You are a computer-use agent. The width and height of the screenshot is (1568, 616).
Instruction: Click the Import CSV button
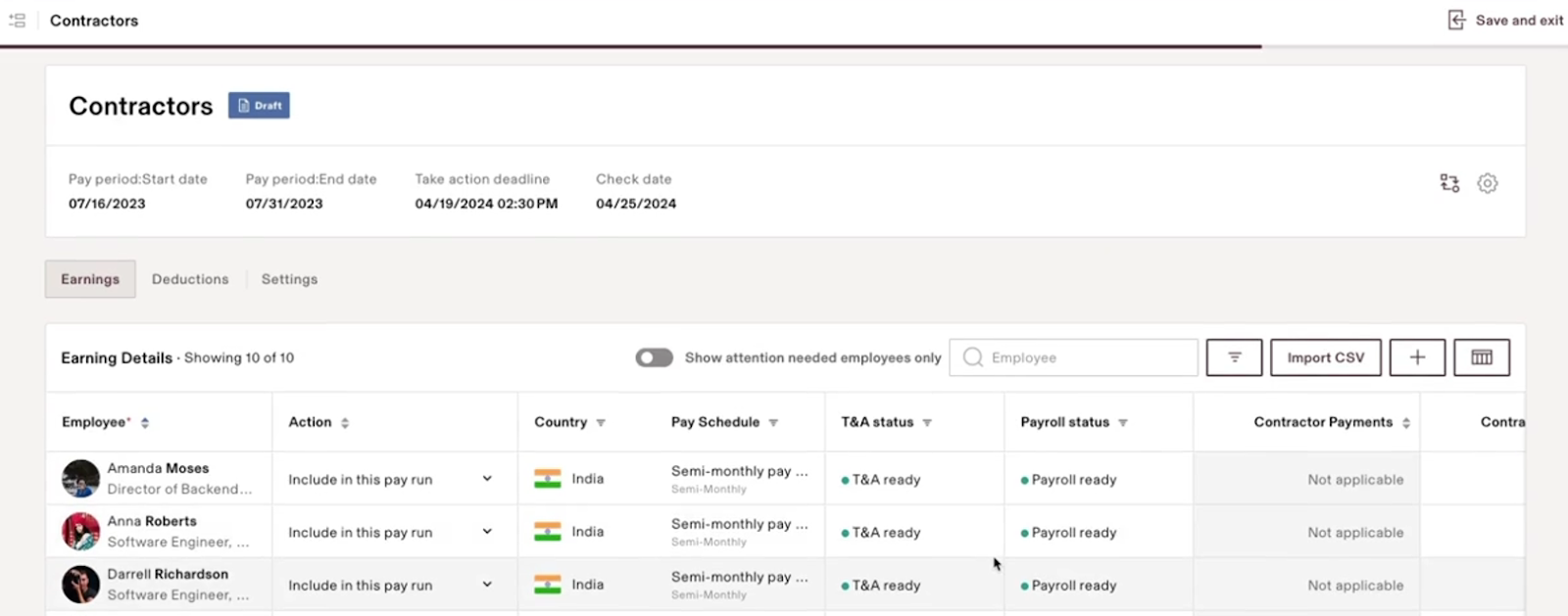click(1325, 357)
